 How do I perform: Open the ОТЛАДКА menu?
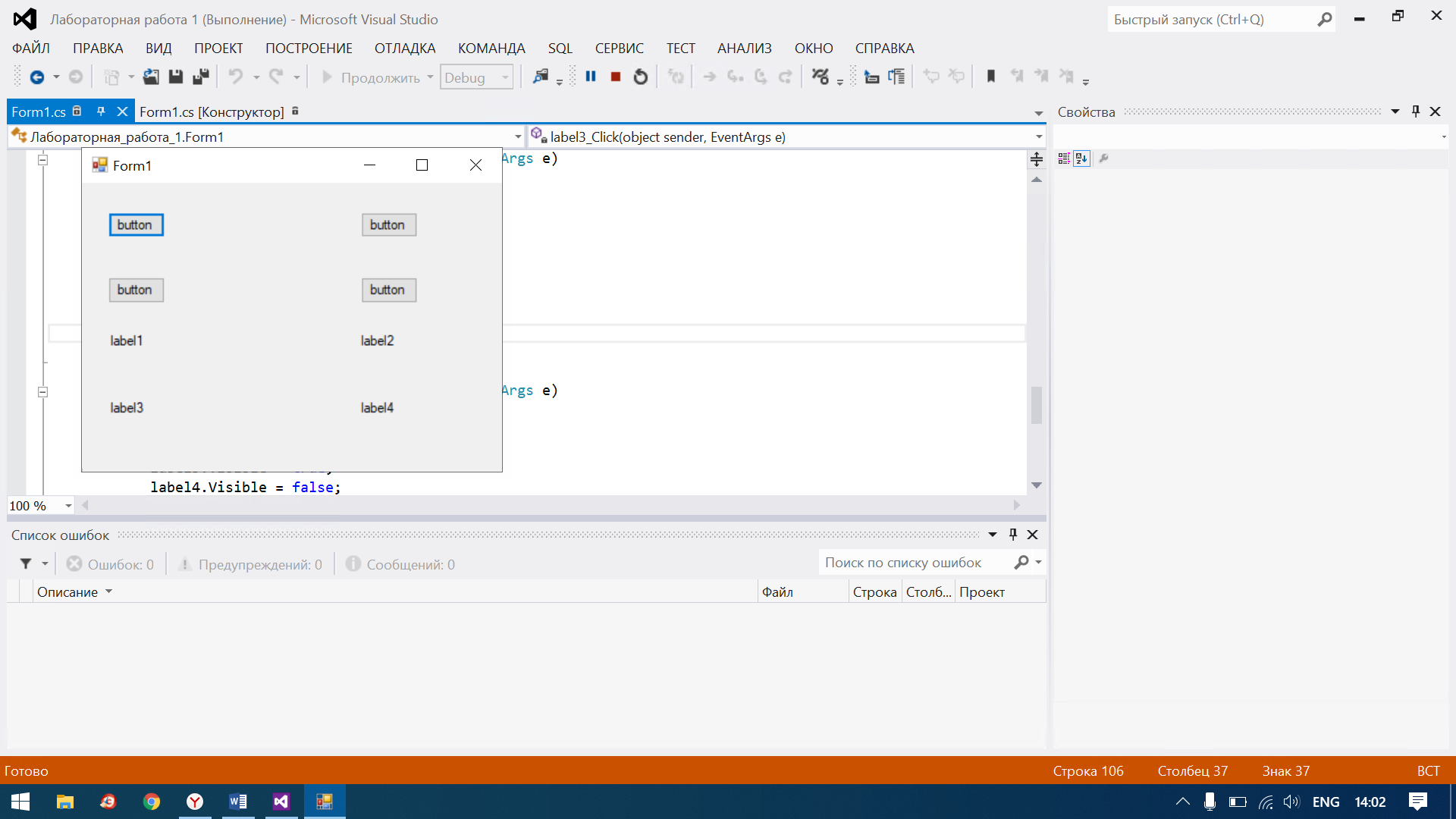tap(405, 47)
